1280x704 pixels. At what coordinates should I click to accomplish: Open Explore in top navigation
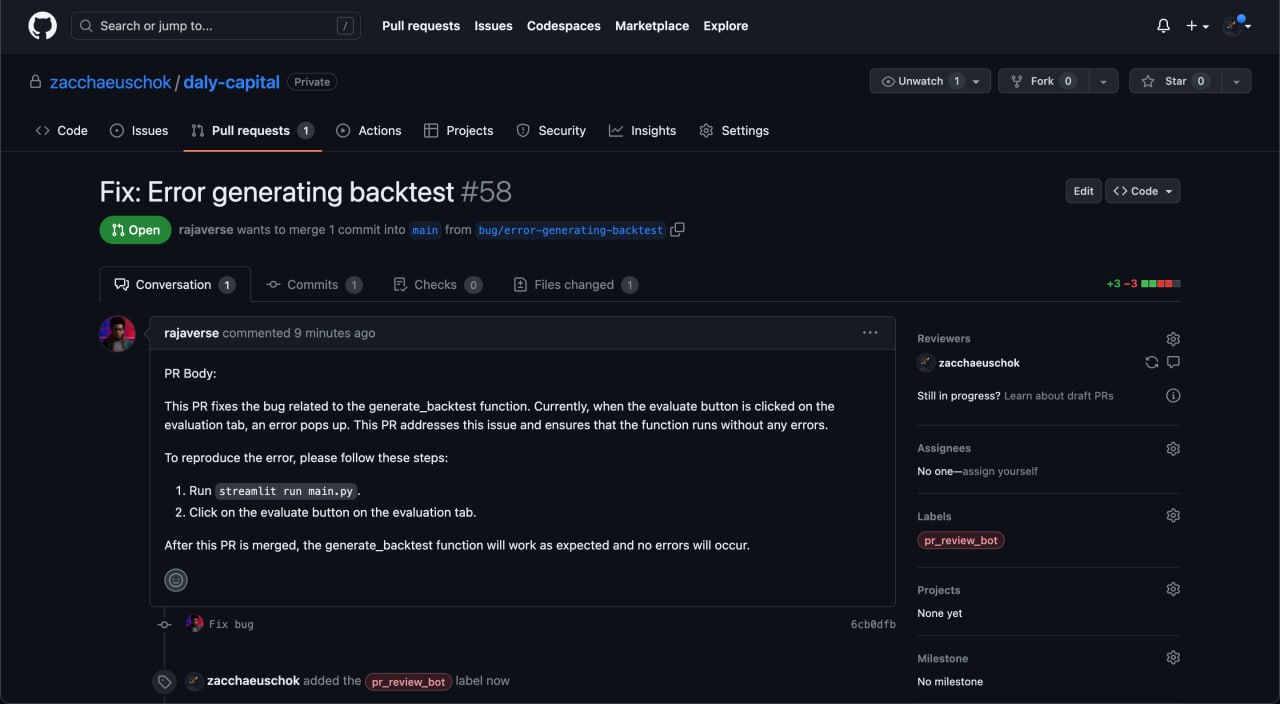point(726,26)
